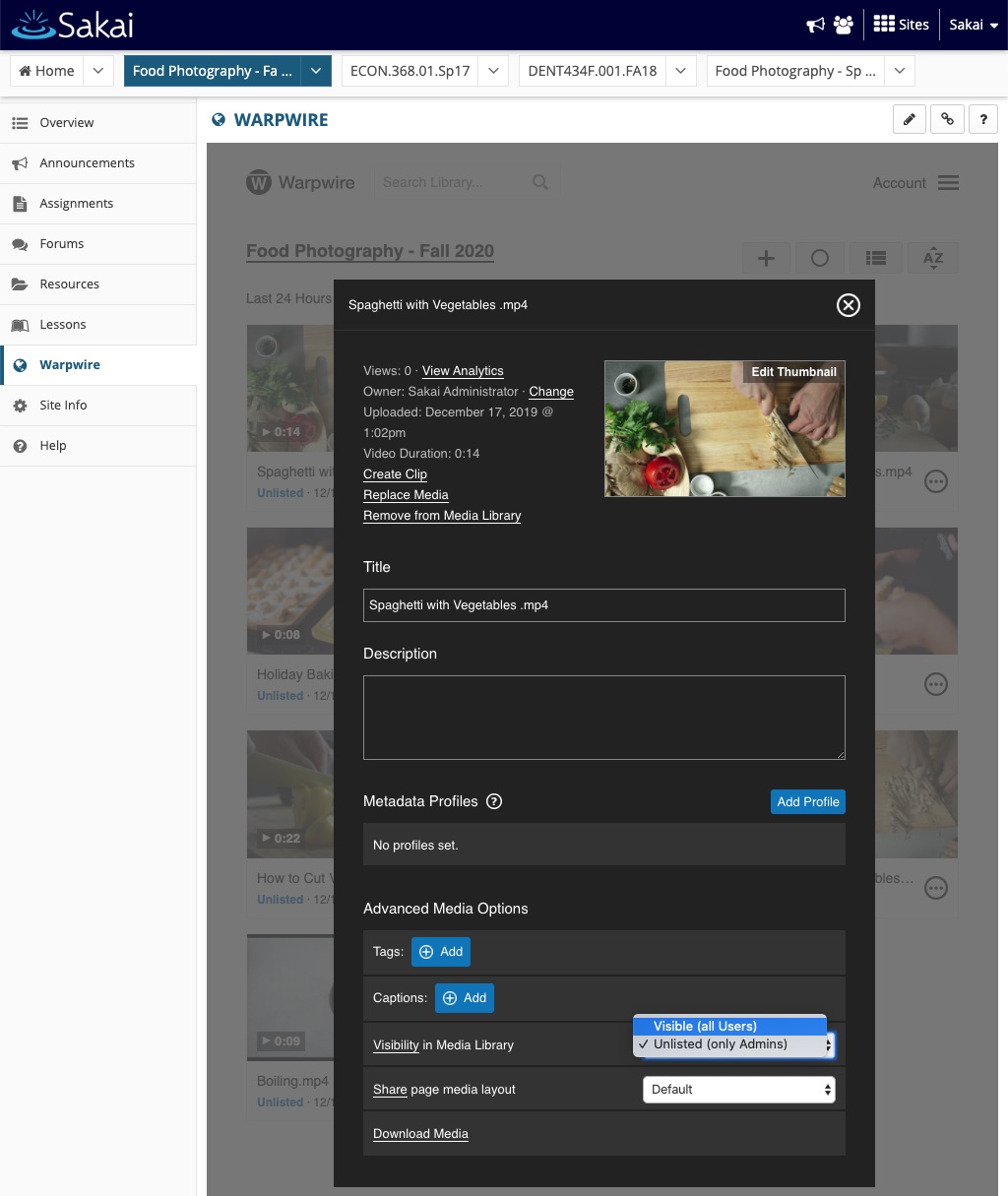
Task: Click the Add Profile button
Action: pos(808,802)
